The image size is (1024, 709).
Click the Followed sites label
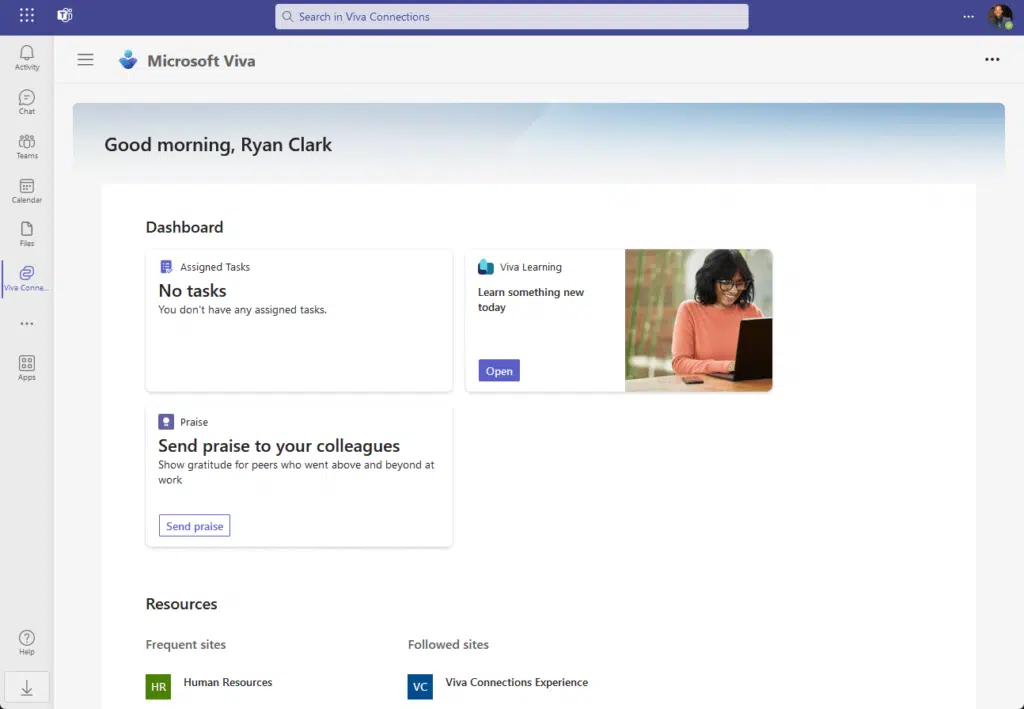point(448,644)
